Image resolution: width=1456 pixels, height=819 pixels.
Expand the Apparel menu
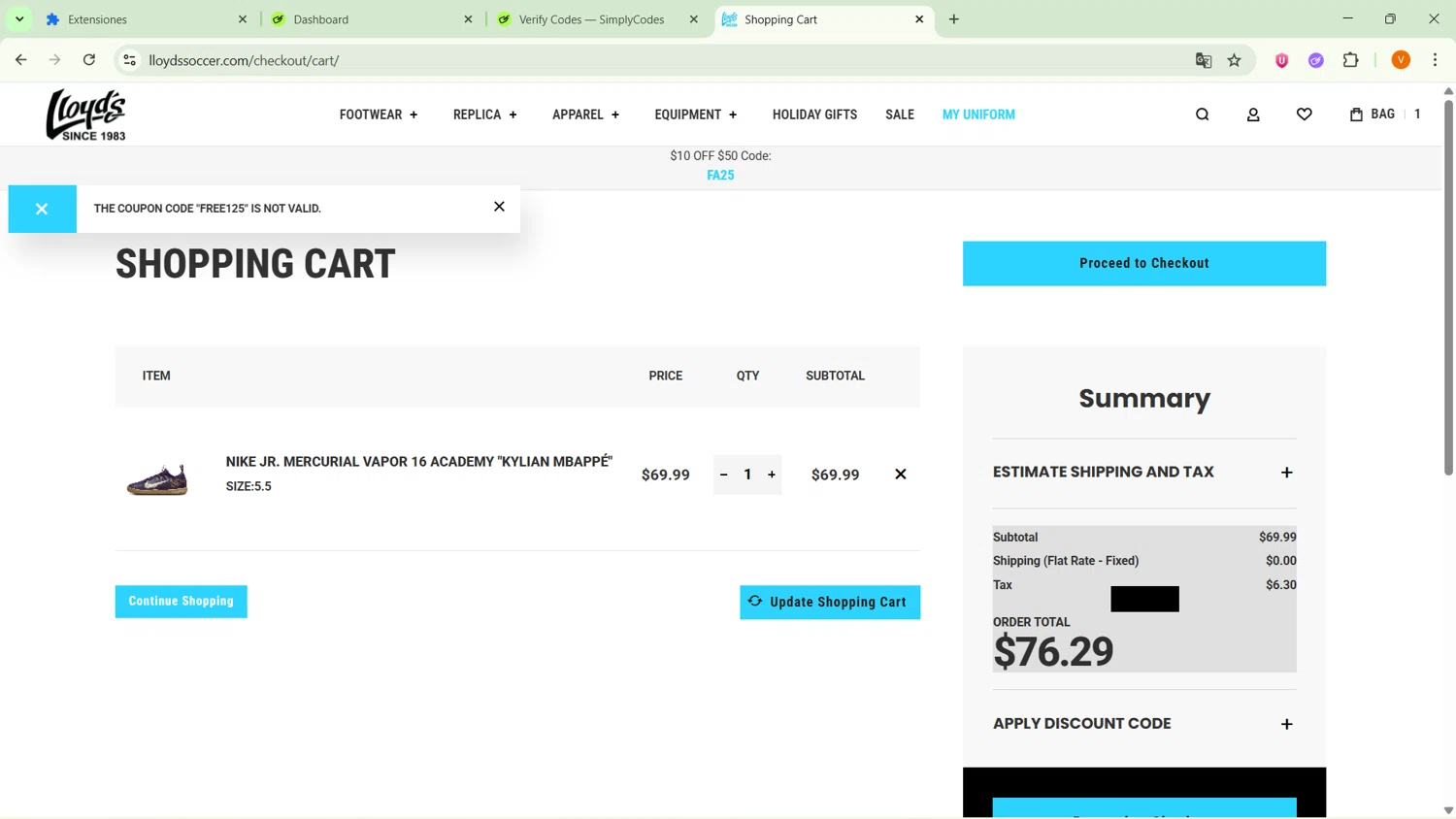pyautogui.click(x=585, y=115)
